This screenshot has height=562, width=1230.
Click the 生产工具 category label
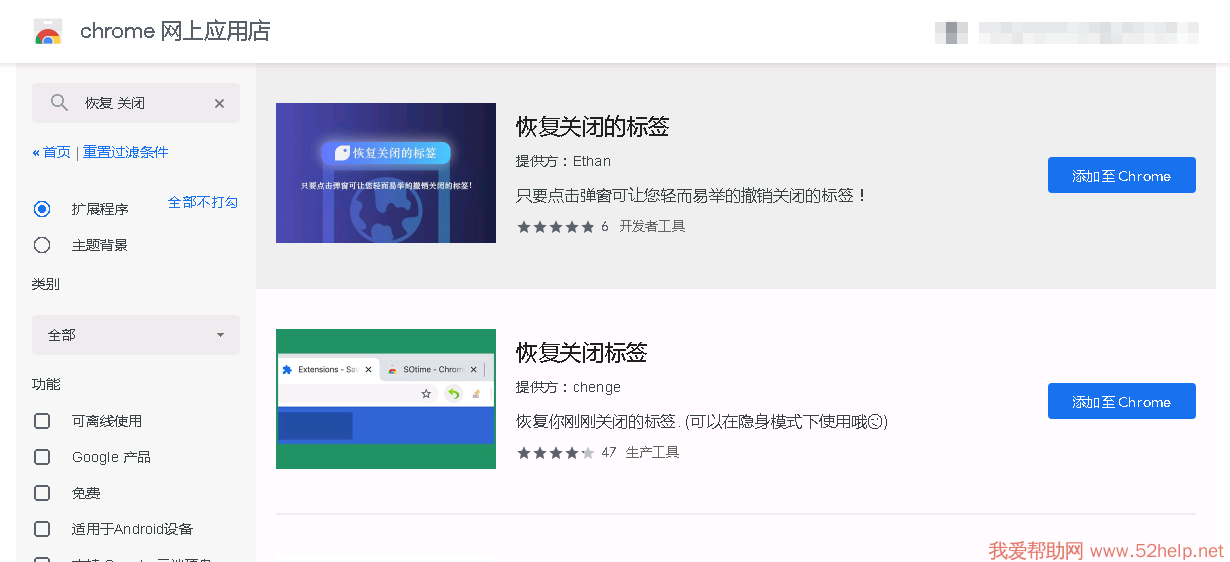652,453
